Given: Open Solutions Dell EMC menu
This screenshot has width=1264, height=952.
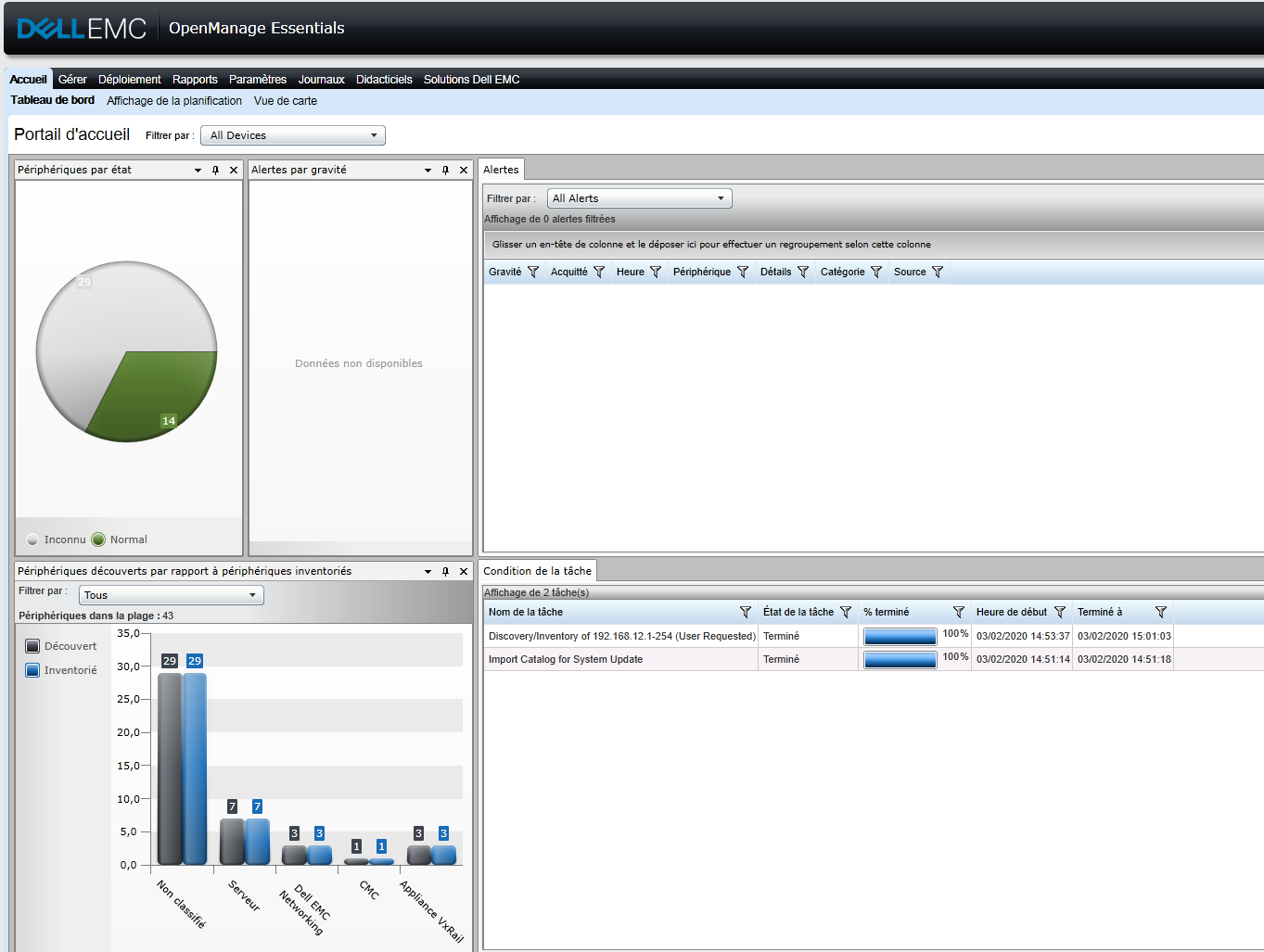Looking at the screenshot, I should [x=471, y=80].
